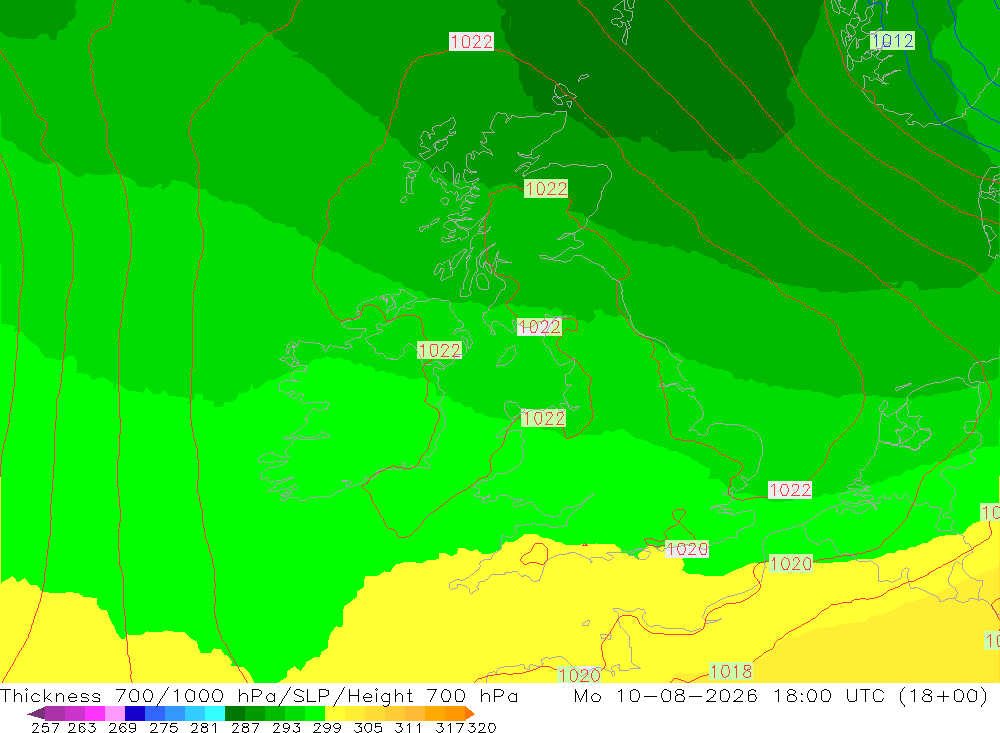Click legend value 275

point(164,728)
